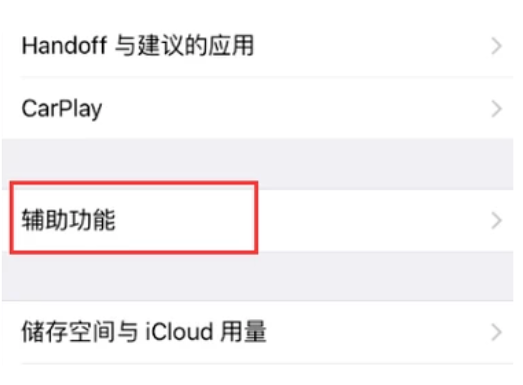
Task: Tap the arrow beside 储存空间与 iCloud 用量
Action: click(x=496, y=332)
